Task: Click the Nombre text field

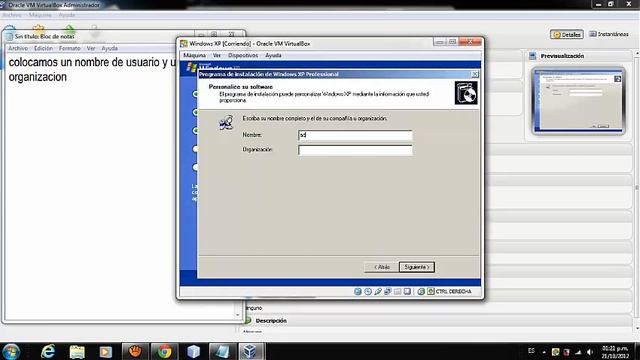Action: coord(355,135)
